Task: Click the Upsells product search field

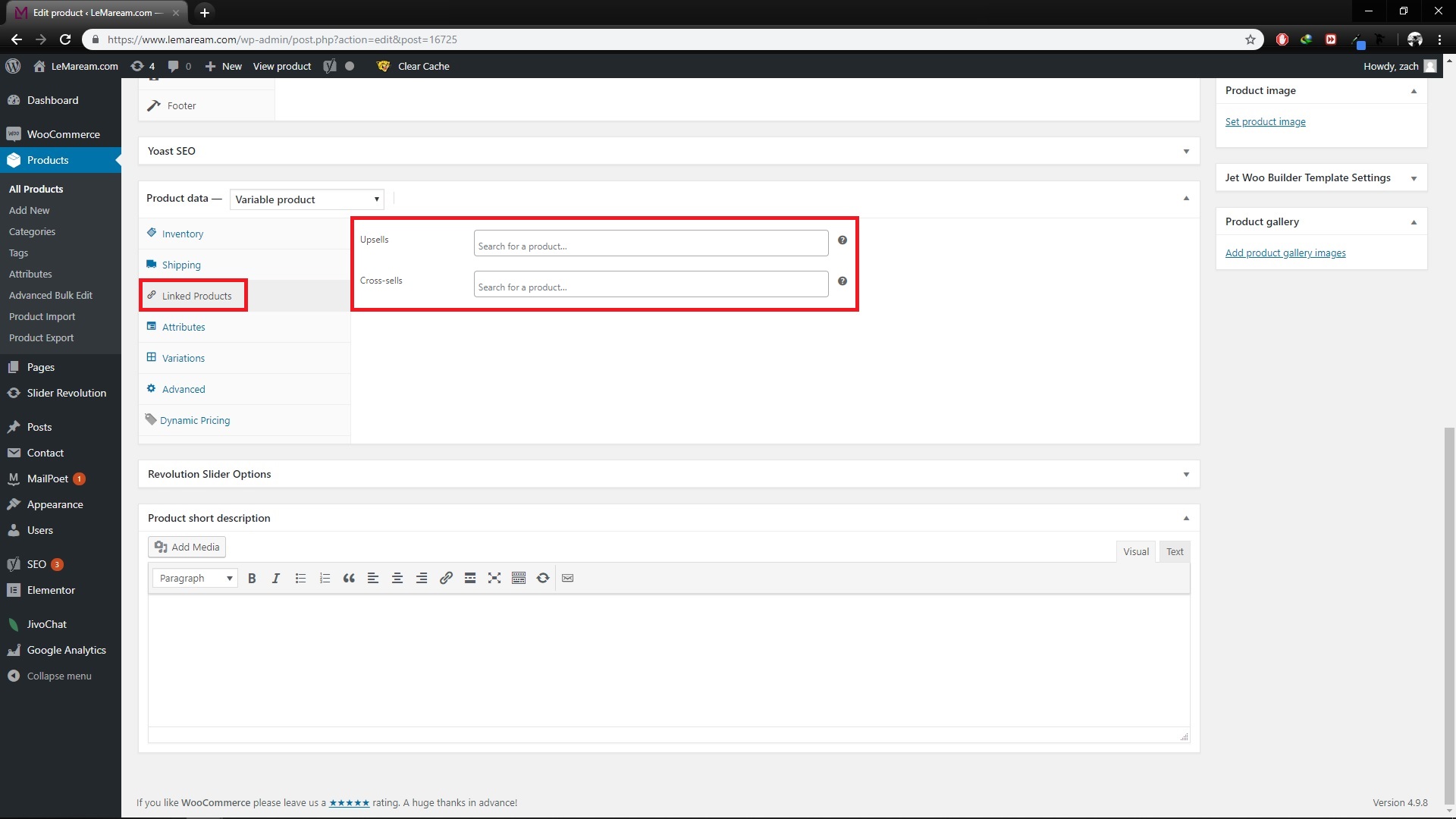Action: point(651,243)
